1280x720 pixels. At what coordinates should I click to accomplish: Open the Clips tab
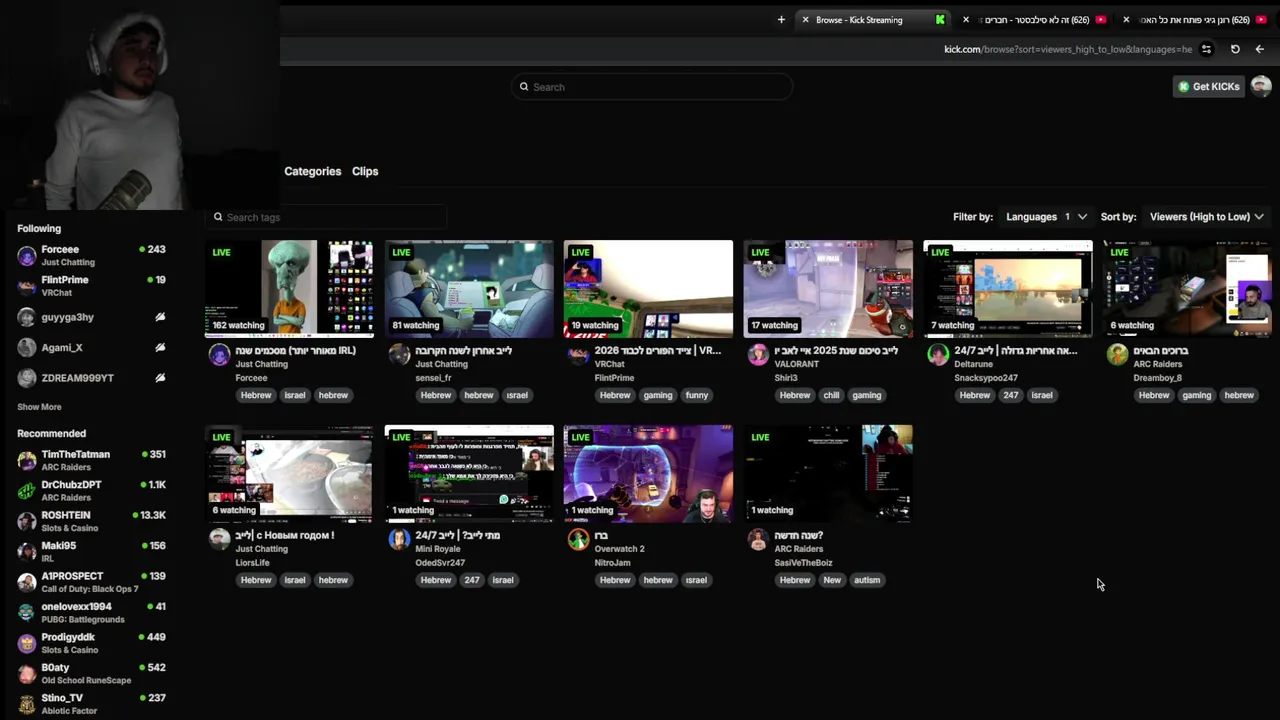click(365, 171)
